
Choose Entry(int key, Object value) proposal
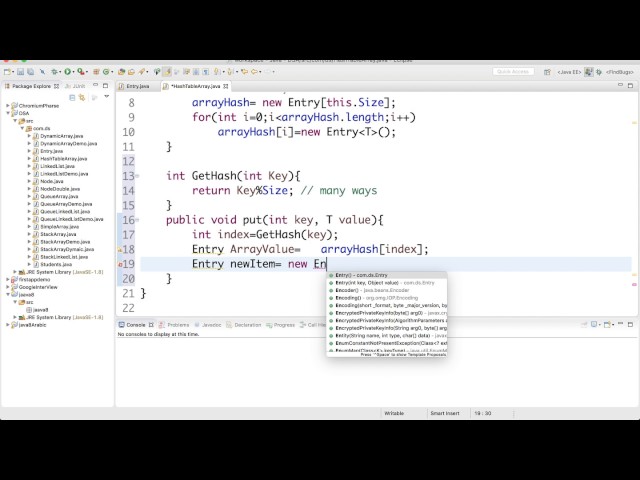click(387, 282)
